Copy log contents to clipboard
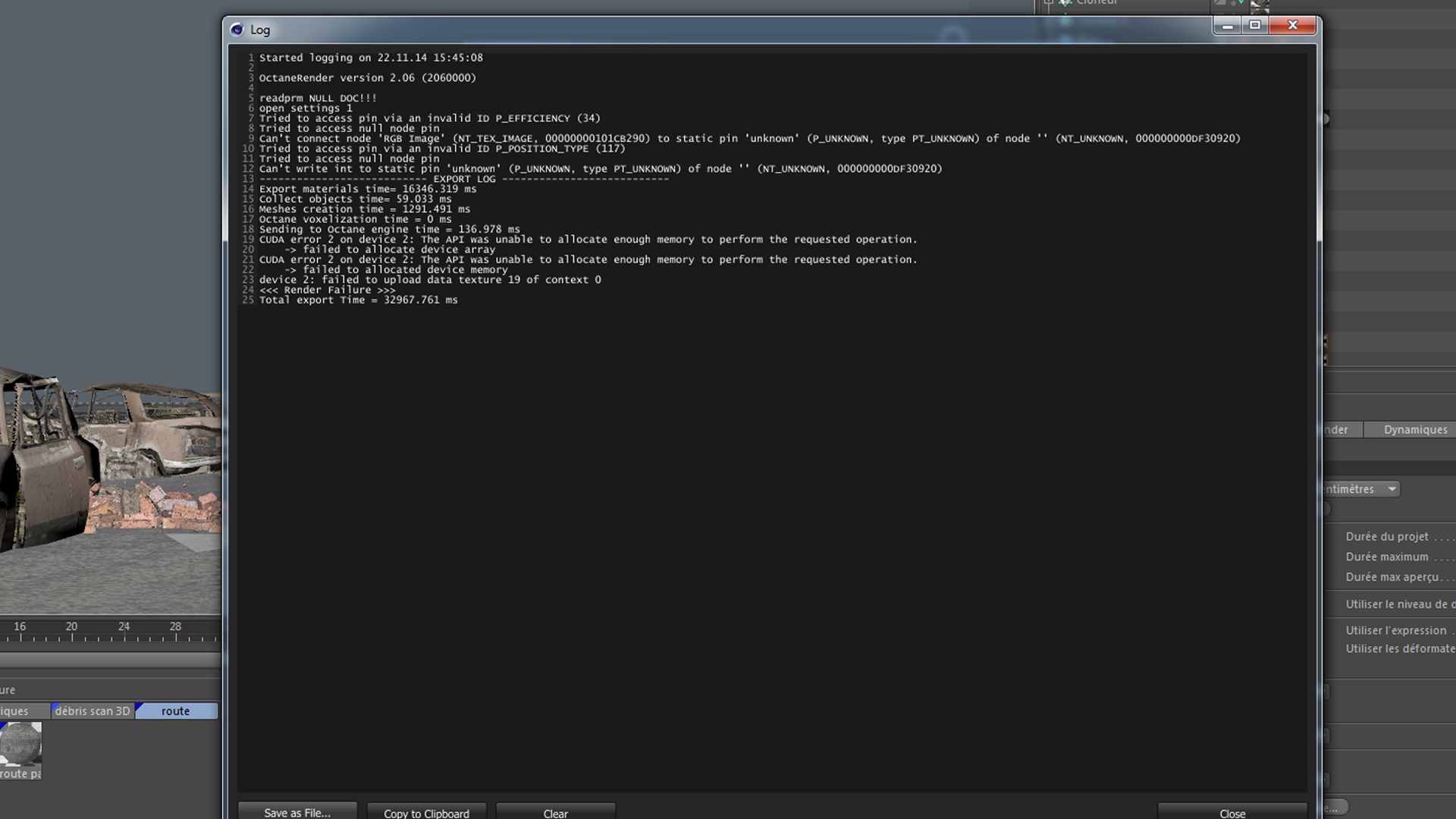 point(426,812)
